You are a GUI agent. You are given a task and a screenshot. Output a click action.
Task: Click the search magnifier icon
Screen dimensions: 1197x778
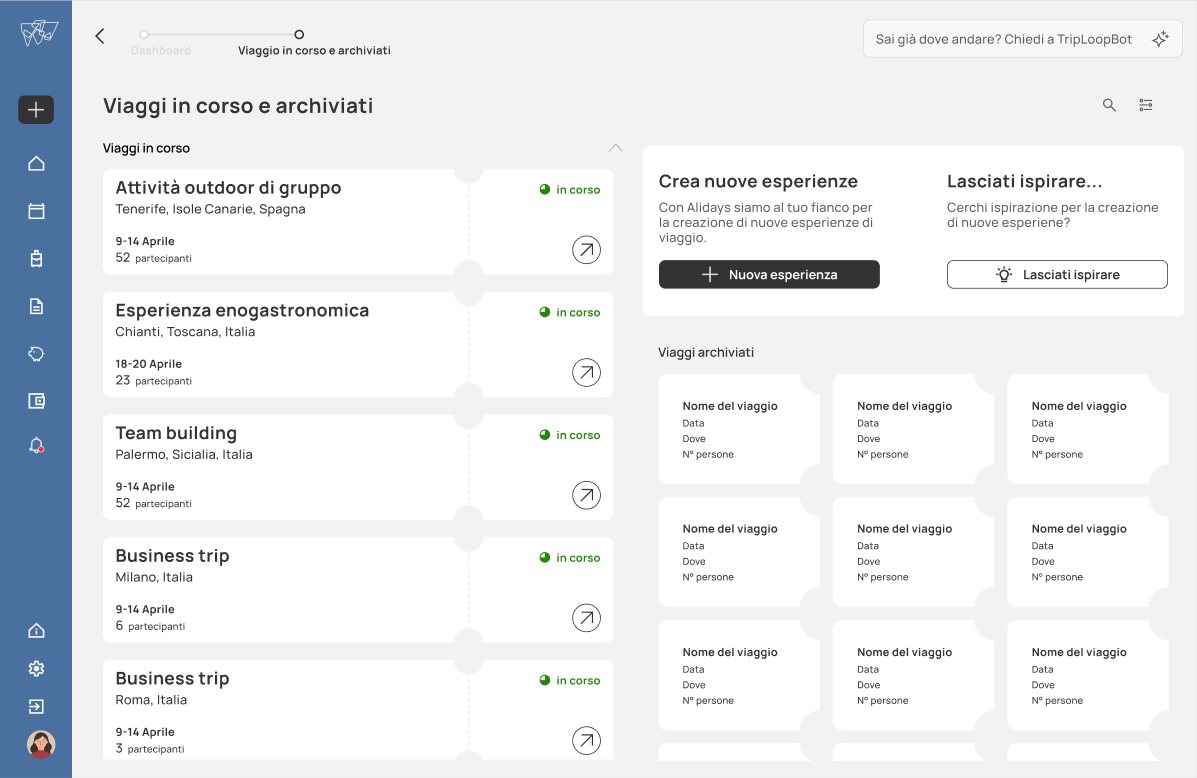click(x=1109, y=105)
